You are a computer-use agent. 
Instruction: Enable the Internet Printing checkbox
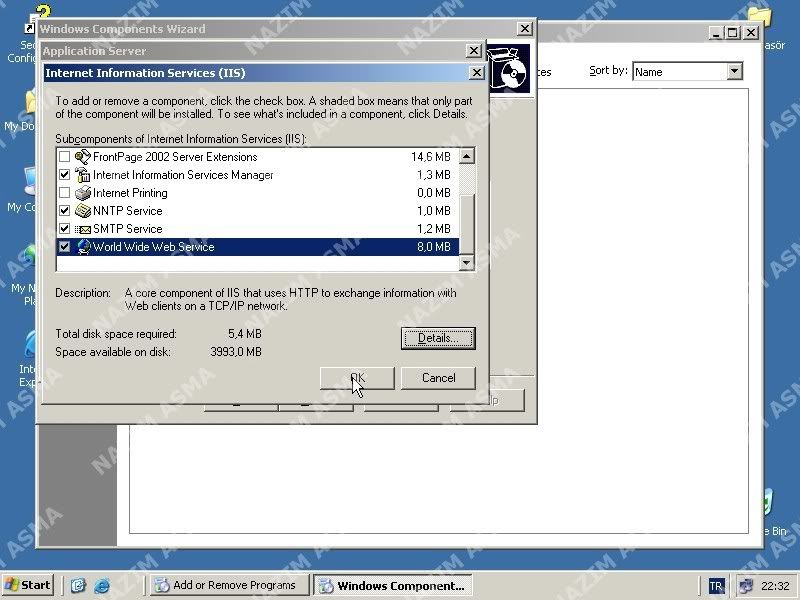64,193
